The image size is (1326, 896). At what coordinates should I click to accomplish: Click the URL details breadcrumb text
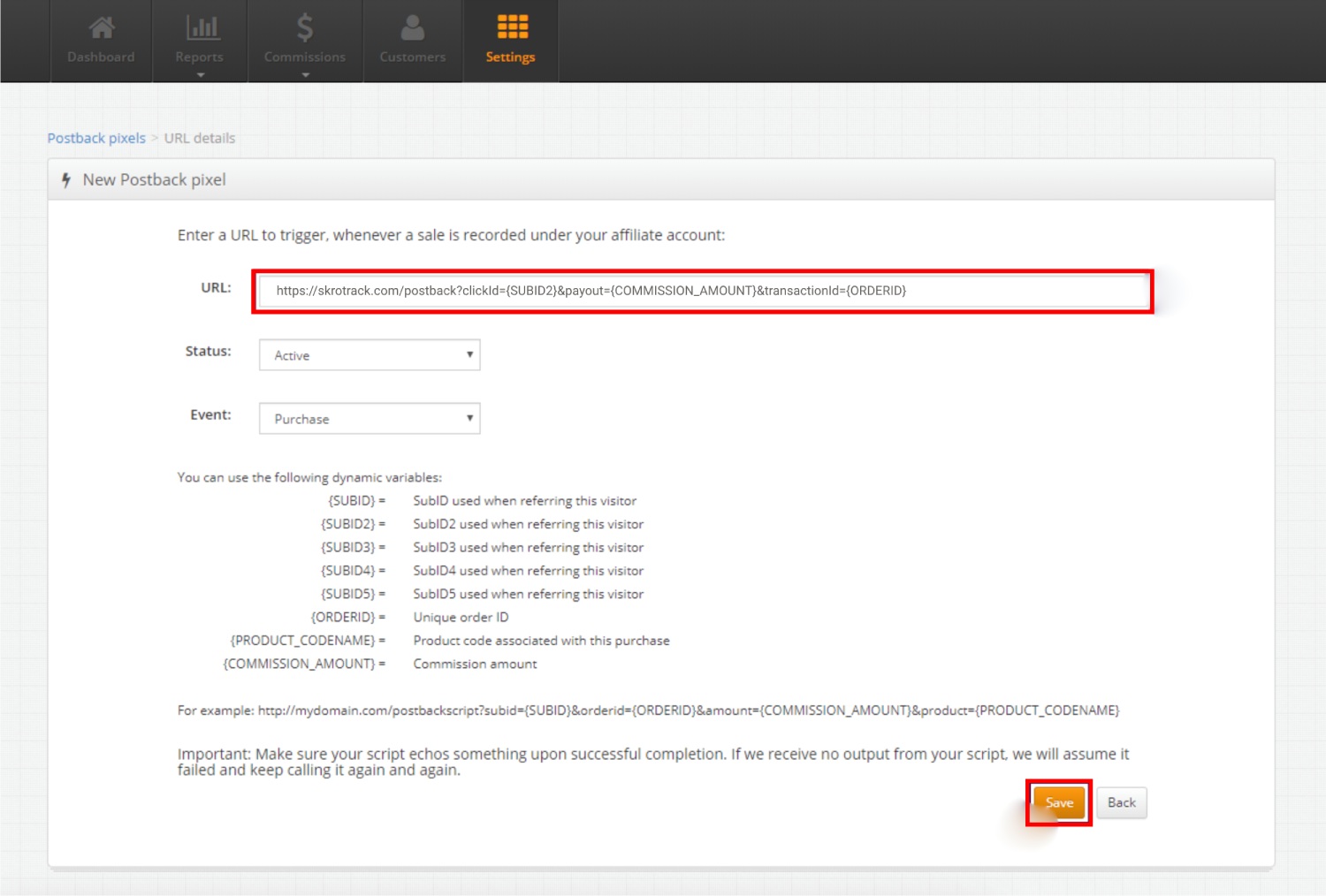point(200,138)
